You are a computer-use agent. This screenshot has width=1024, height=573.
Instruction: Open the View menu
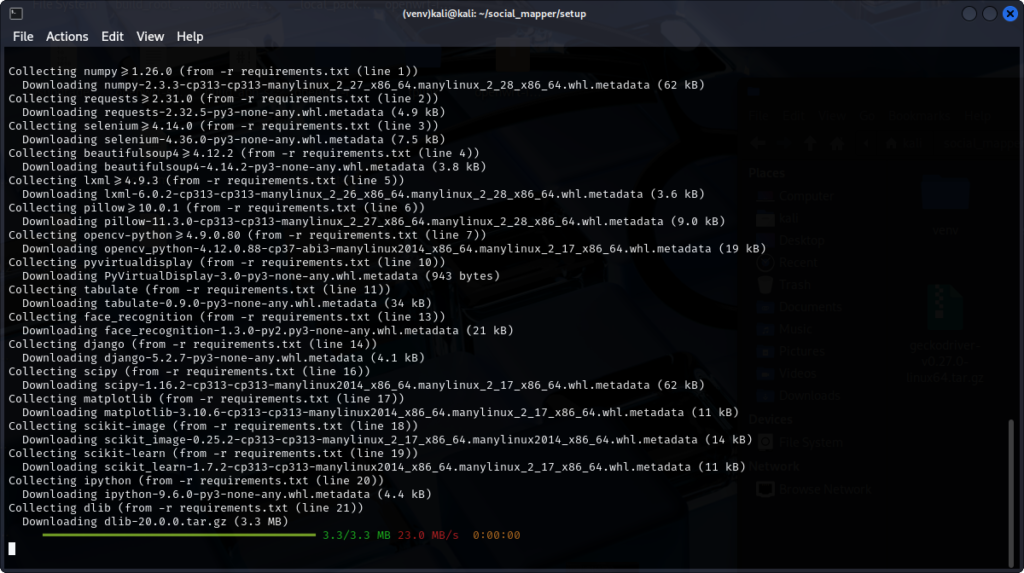pyautogui.click(x=150, y=36)
